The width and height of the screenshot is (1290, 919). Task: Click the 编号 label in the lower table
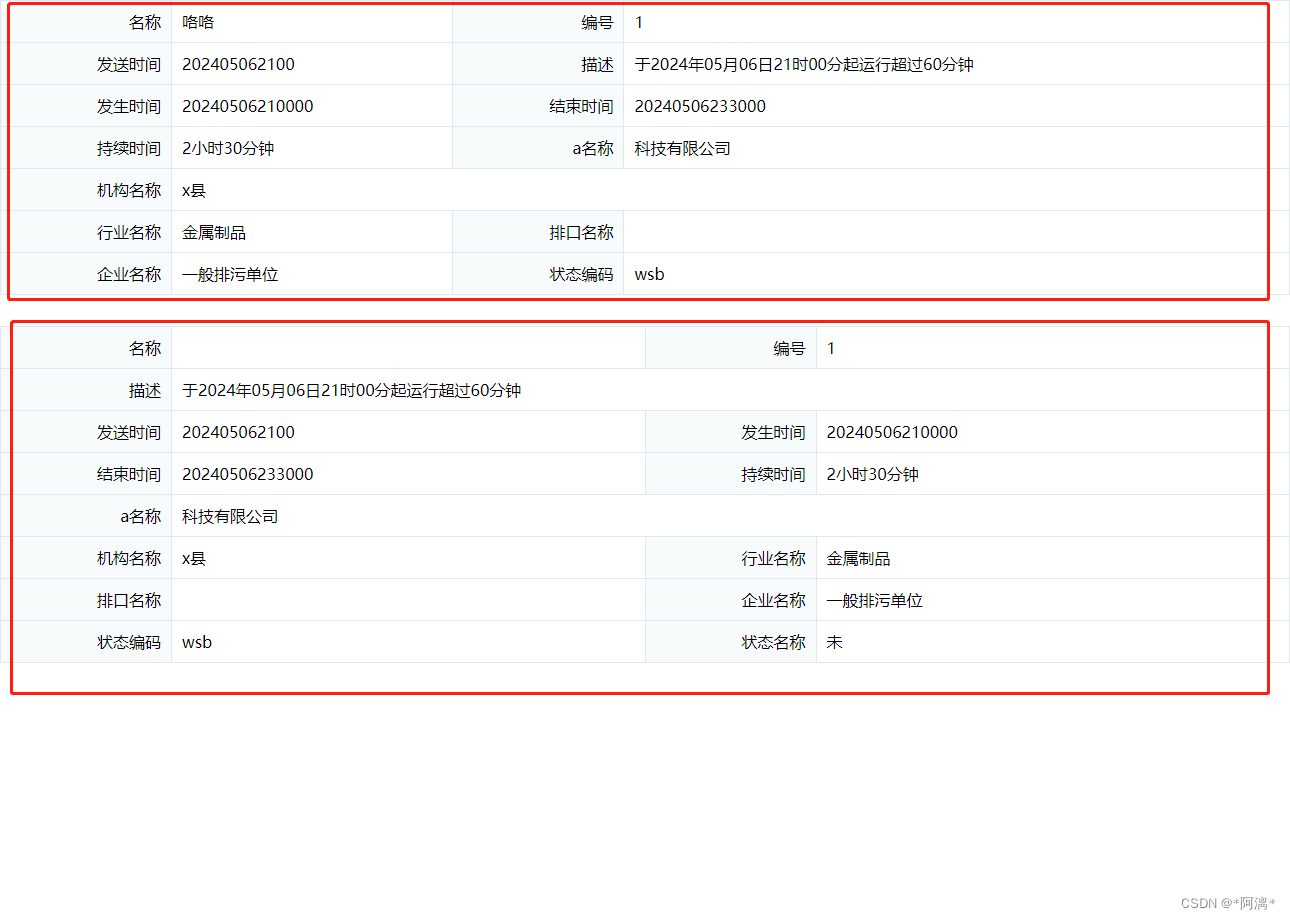coord(789,348)
